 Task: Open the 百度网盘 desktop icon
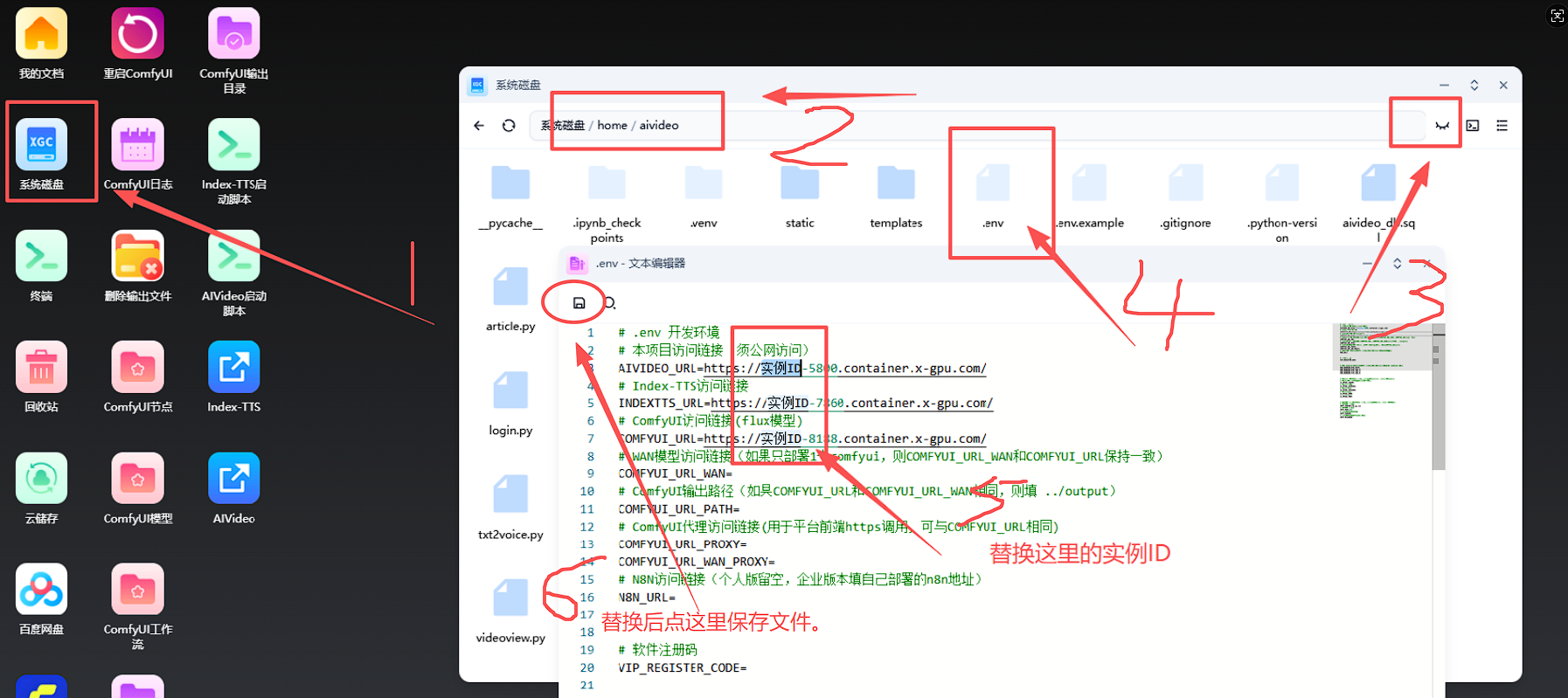click(x=41, y=590)
